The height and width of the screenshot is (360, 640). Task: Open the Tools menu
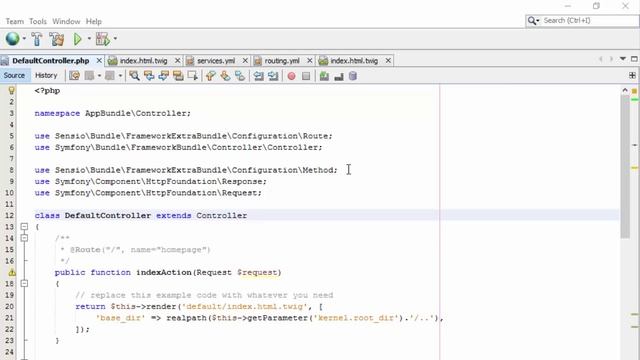38,21
